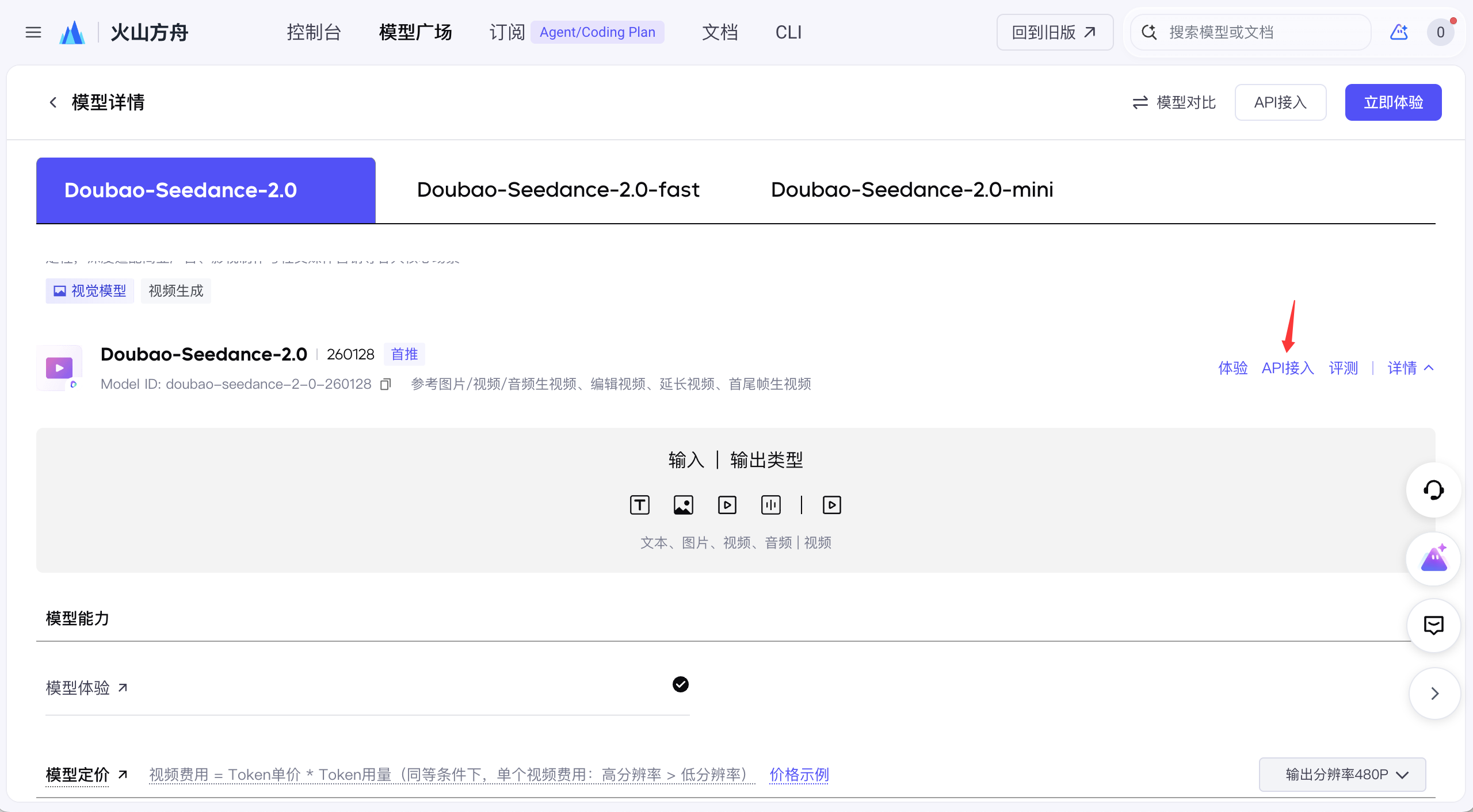
Task: Select the Doubao-Seedance-2.0 tab
Action: (x=206, y=190)
